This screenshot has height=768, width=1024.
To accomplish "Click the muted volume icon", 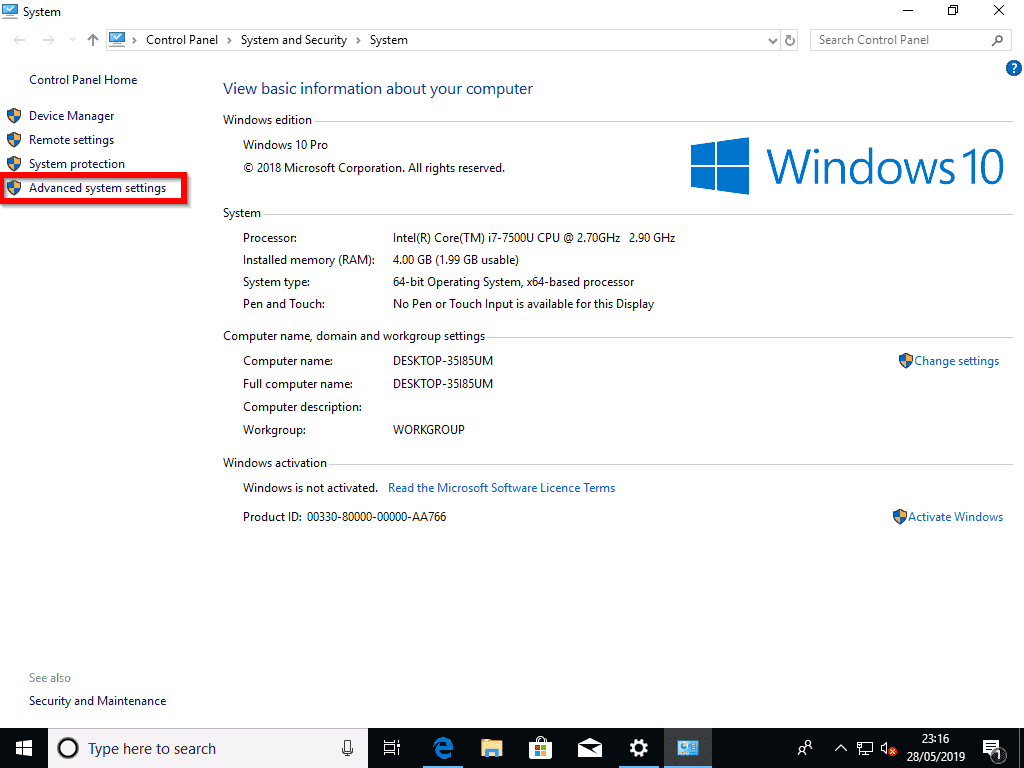I will [888, 748].
